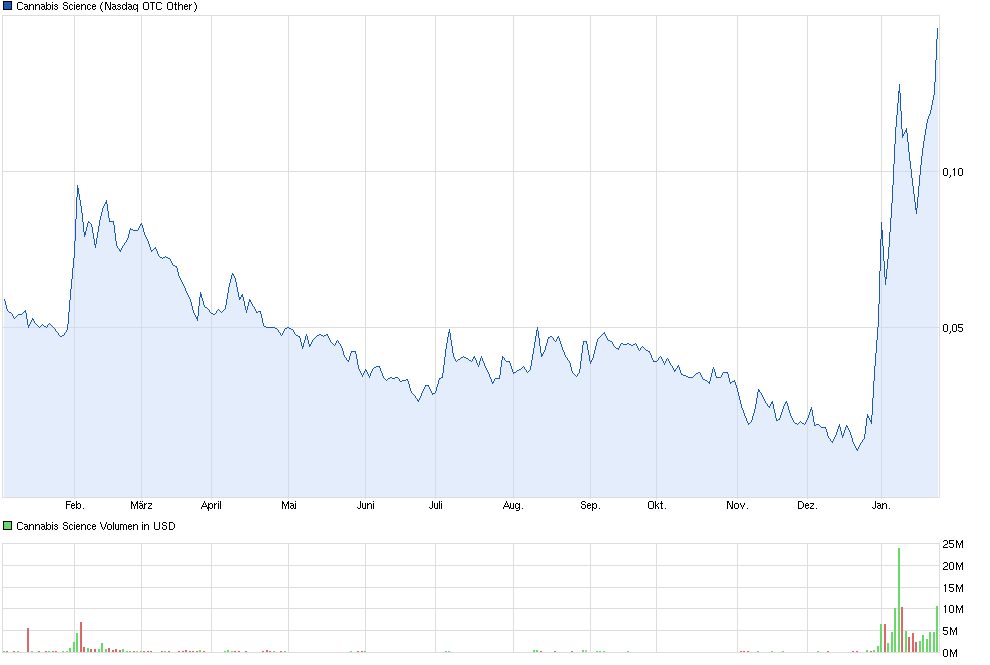Click the early February price peak
The height and width of the screenshot is (665, 990).
pyautogui.click(x=77, y=186)
